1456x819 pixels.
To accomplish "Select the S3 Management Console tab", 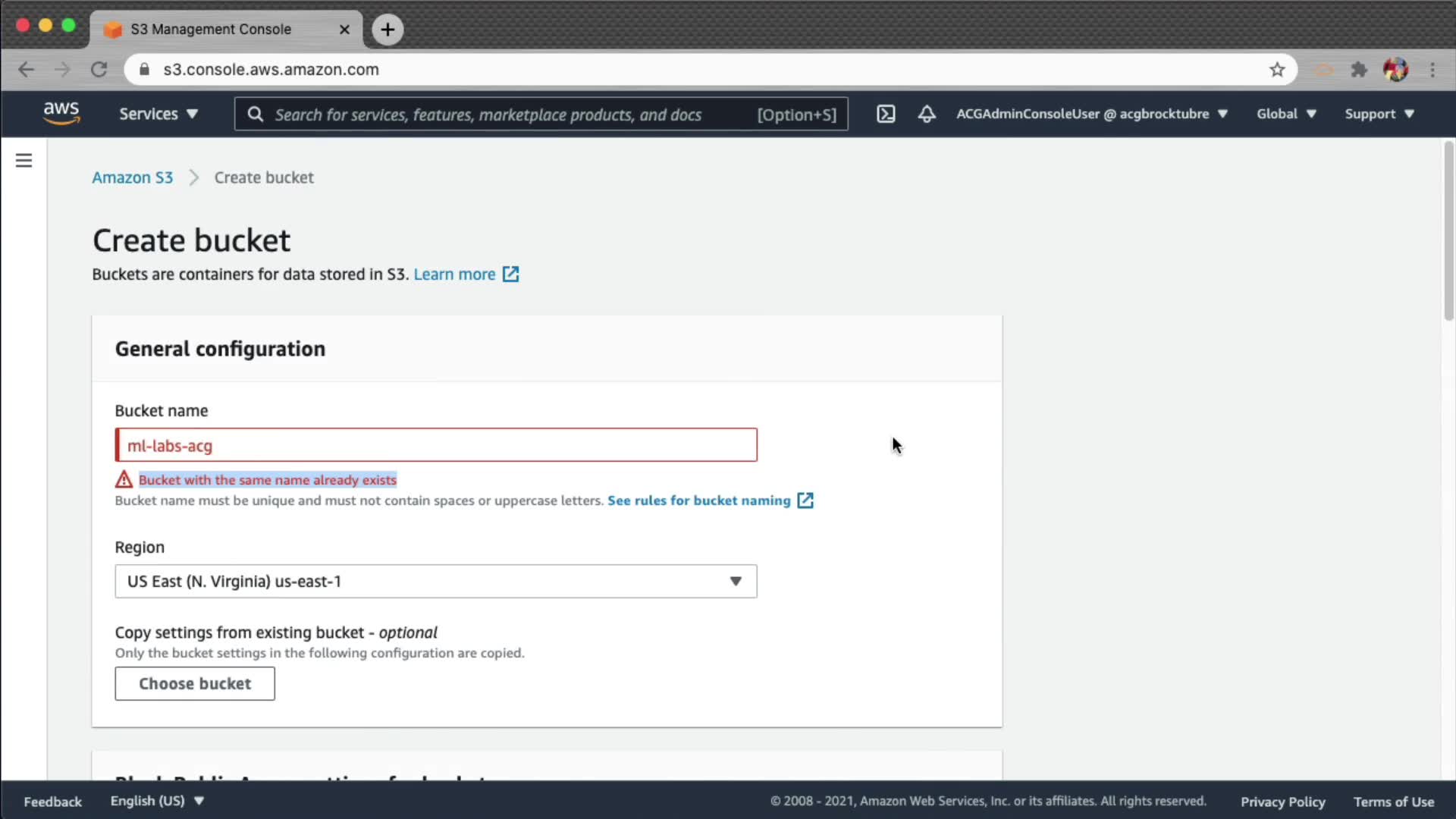I will pos(211,30).
